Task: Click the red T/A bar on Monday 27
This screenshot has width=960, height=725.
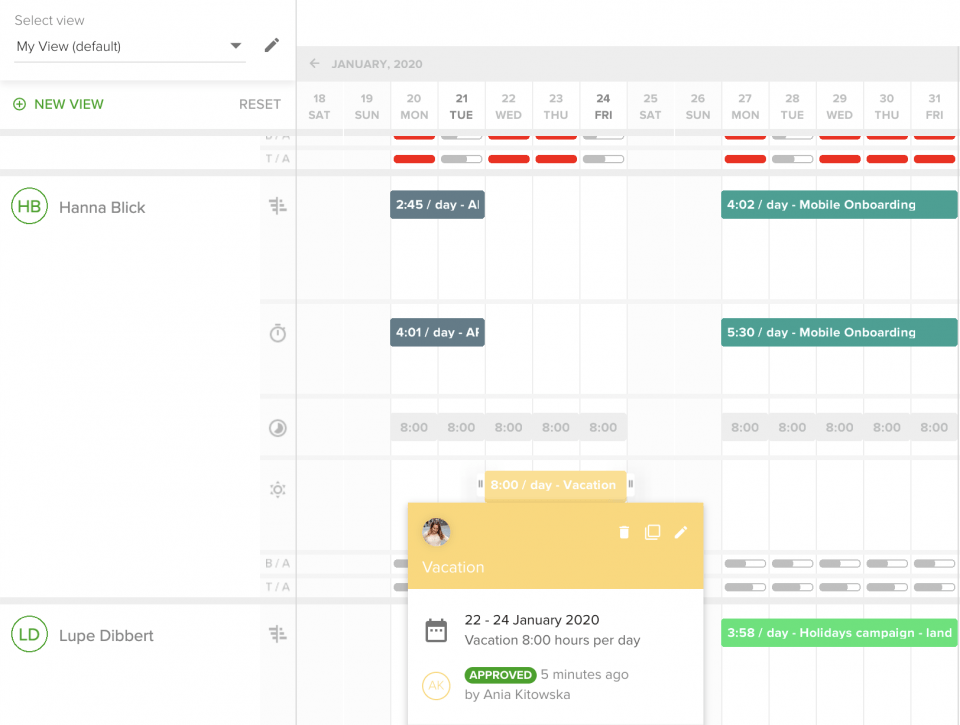Action: (x=745, y=159)
